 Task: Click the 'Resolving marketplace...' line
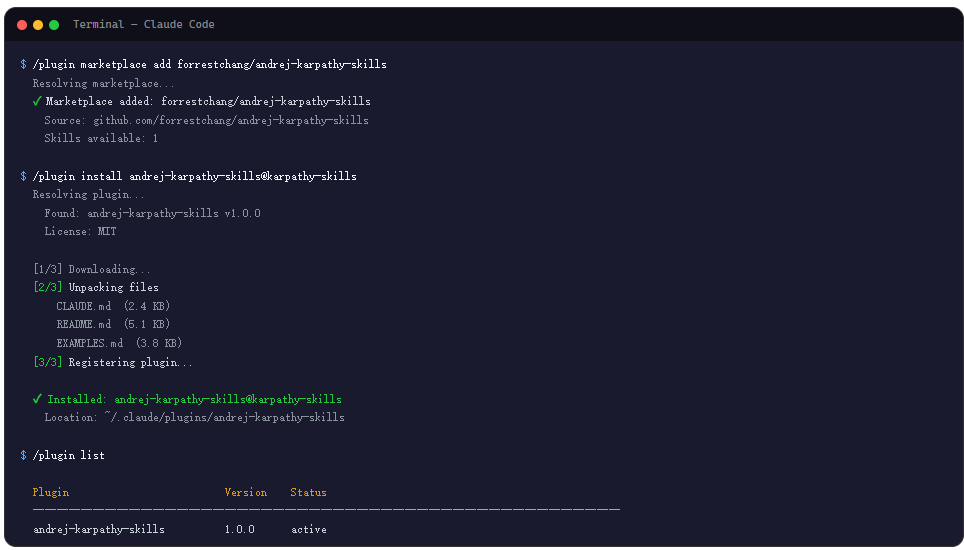click(104, 84)
